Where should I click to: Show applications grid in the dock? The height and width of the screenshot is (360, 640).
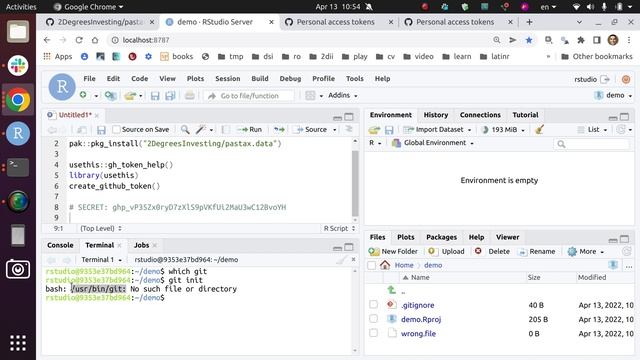pyautogui.click(x=18, y=343)
